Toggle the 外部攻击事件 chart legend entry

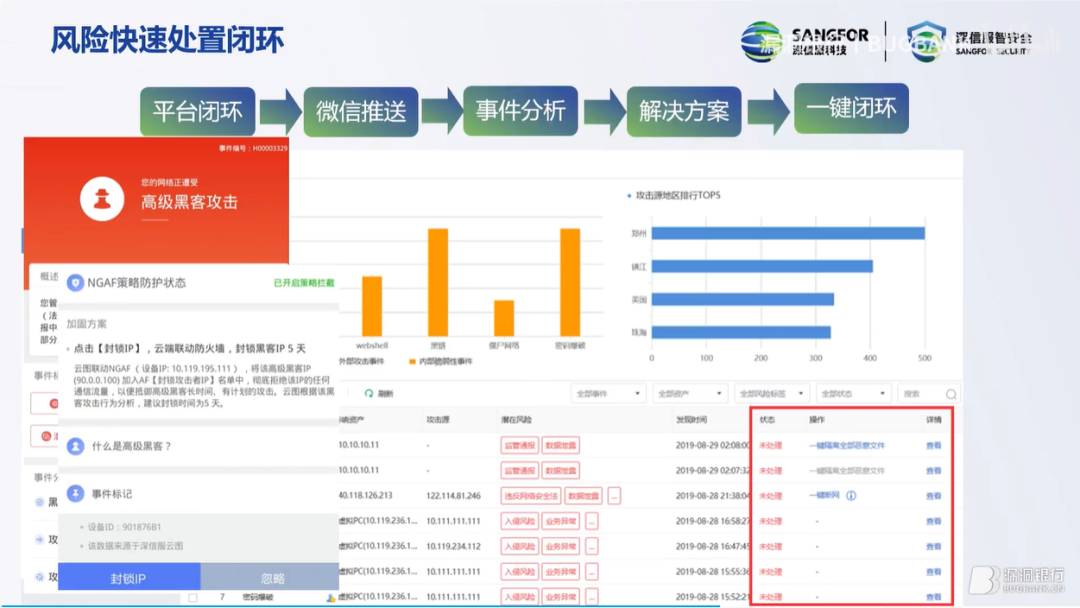coord(358,361)
